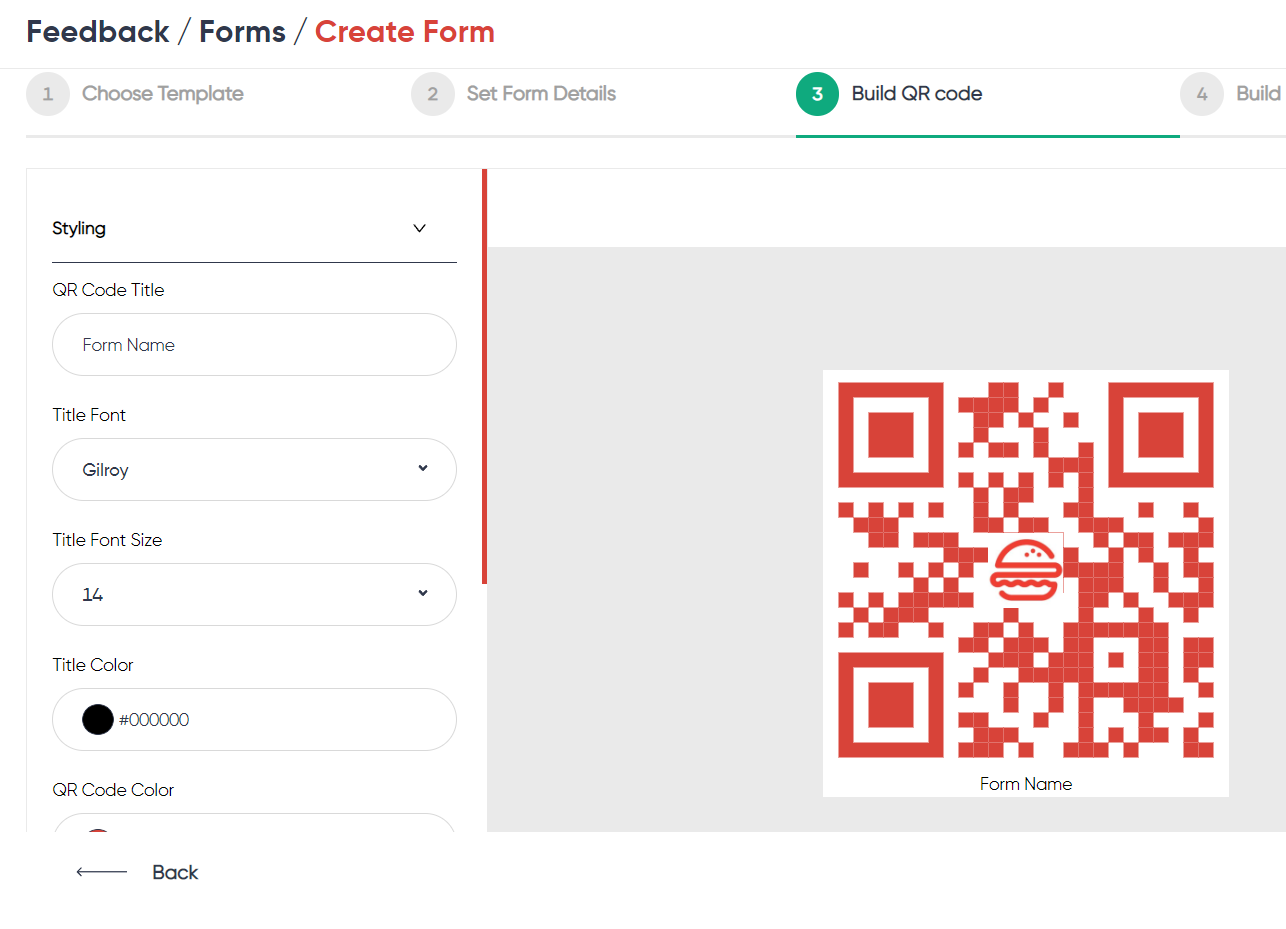The height and width of the screenshot is (929, 1286).
Task: Go to step 1 Choose Template
Action: [x=135, y=94]
